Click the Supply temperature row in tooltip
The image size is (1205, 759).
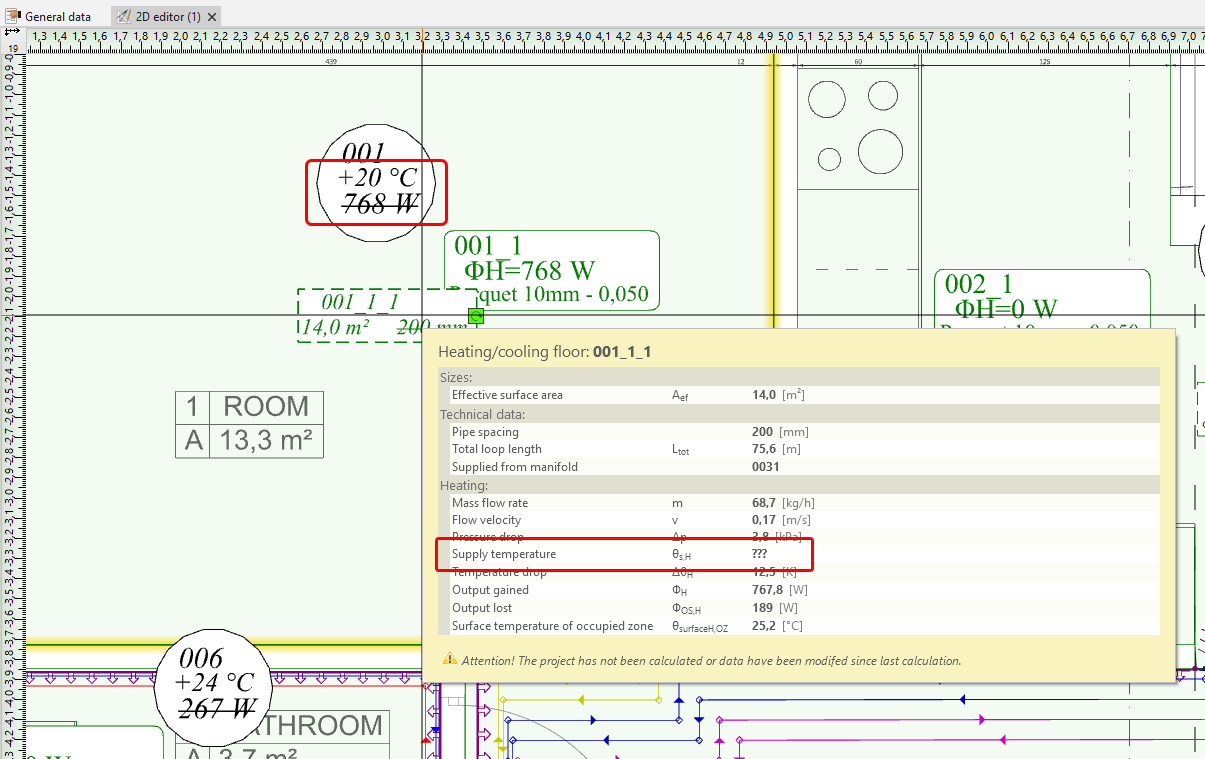point(625,554)
